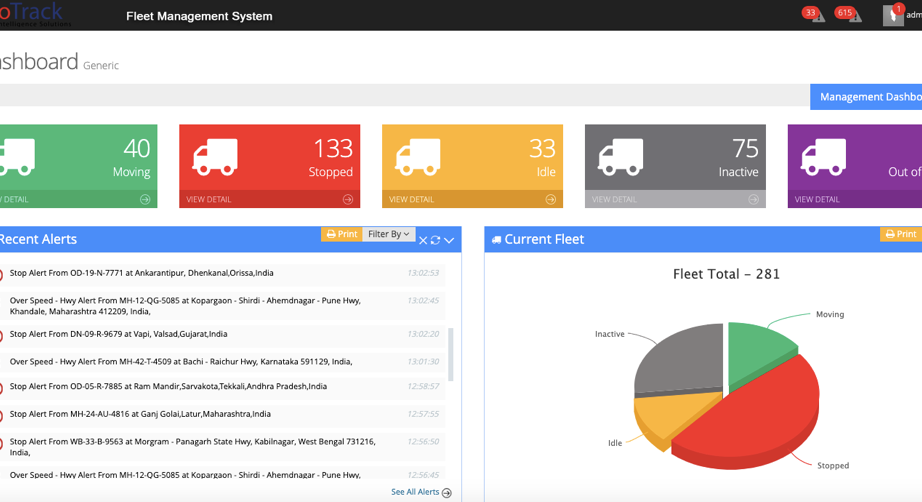922x502 pixels.
Task: Open the 33 alerts notification icon
Action: click(814, 14)
